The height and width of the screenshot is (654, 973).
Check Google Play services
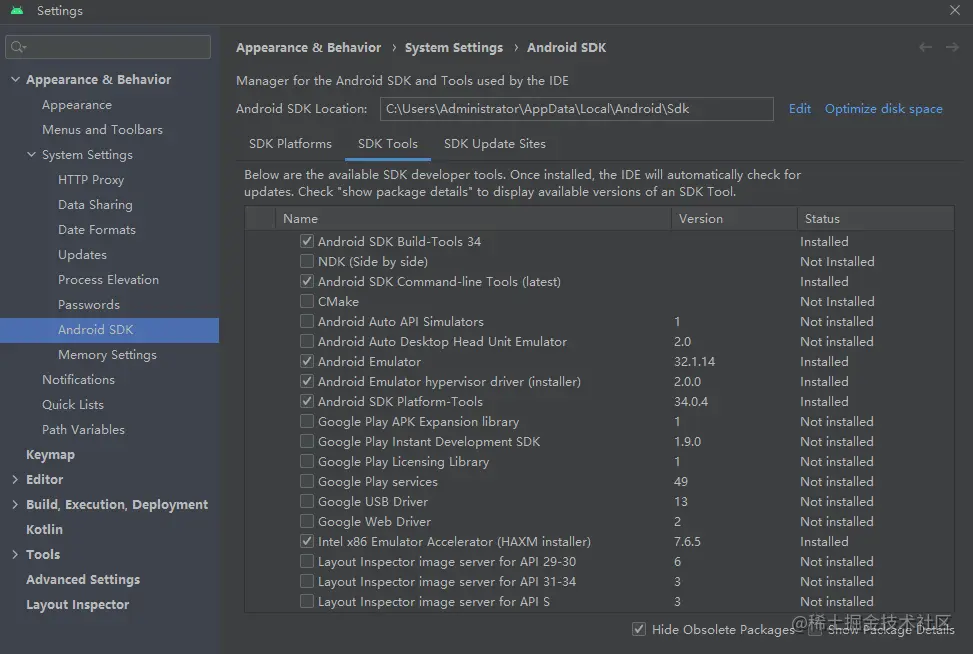click(307, 481)
